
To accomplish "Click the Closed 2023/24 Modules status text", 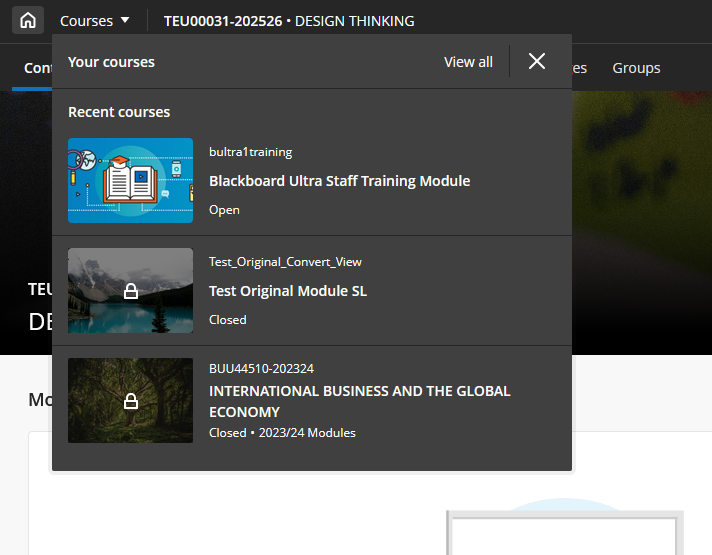I will tap(282, 432).
